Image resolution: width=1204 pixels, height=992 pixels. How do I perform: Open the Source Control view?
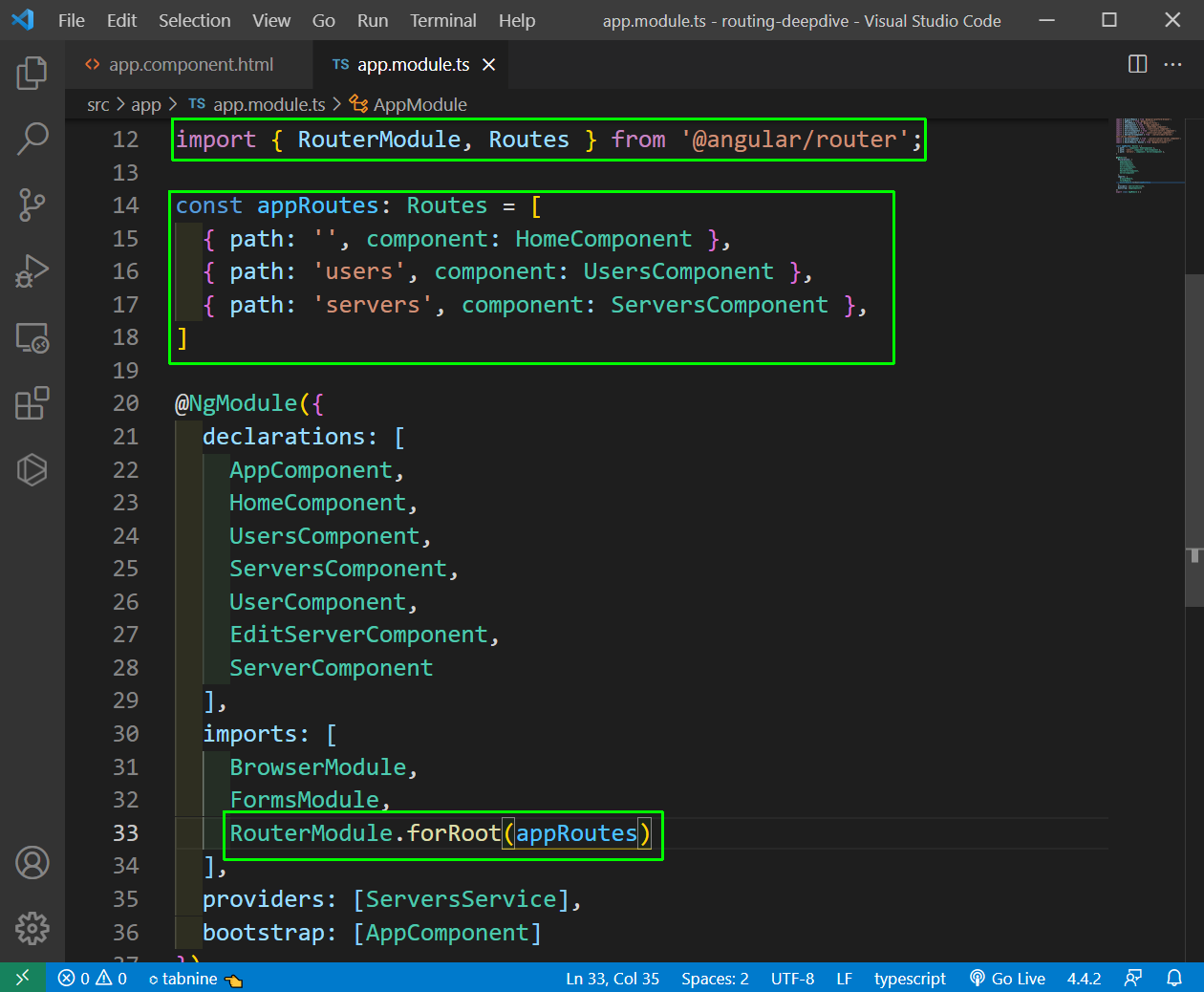click(x=32, y=205)
